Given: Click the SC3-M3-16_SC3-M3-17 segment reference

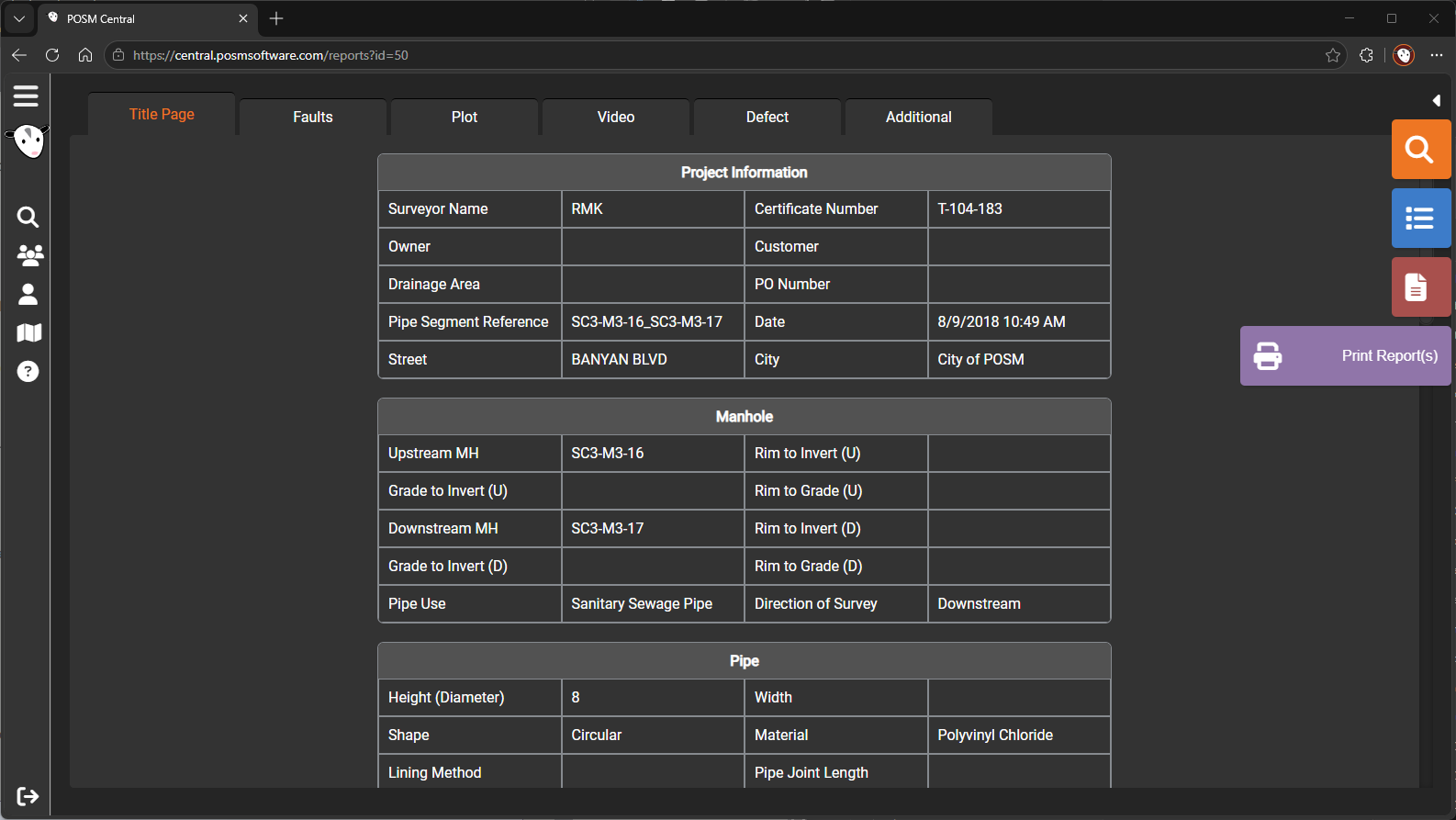Looking at the screenshot, I should pos(647,321).
